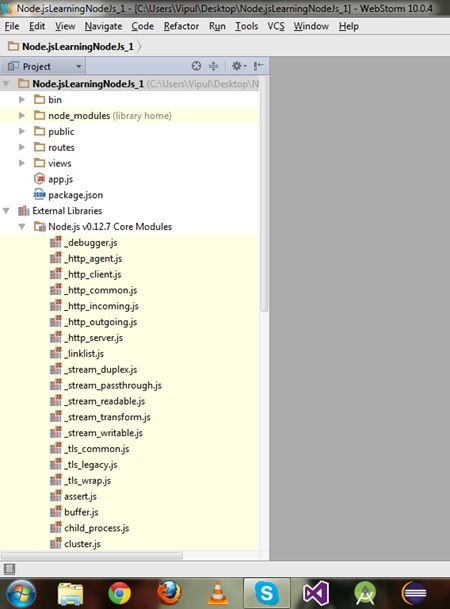The image size is (450, 609).
Task: Launch Google Chrome from the taskbar
Action: (119, 594)
